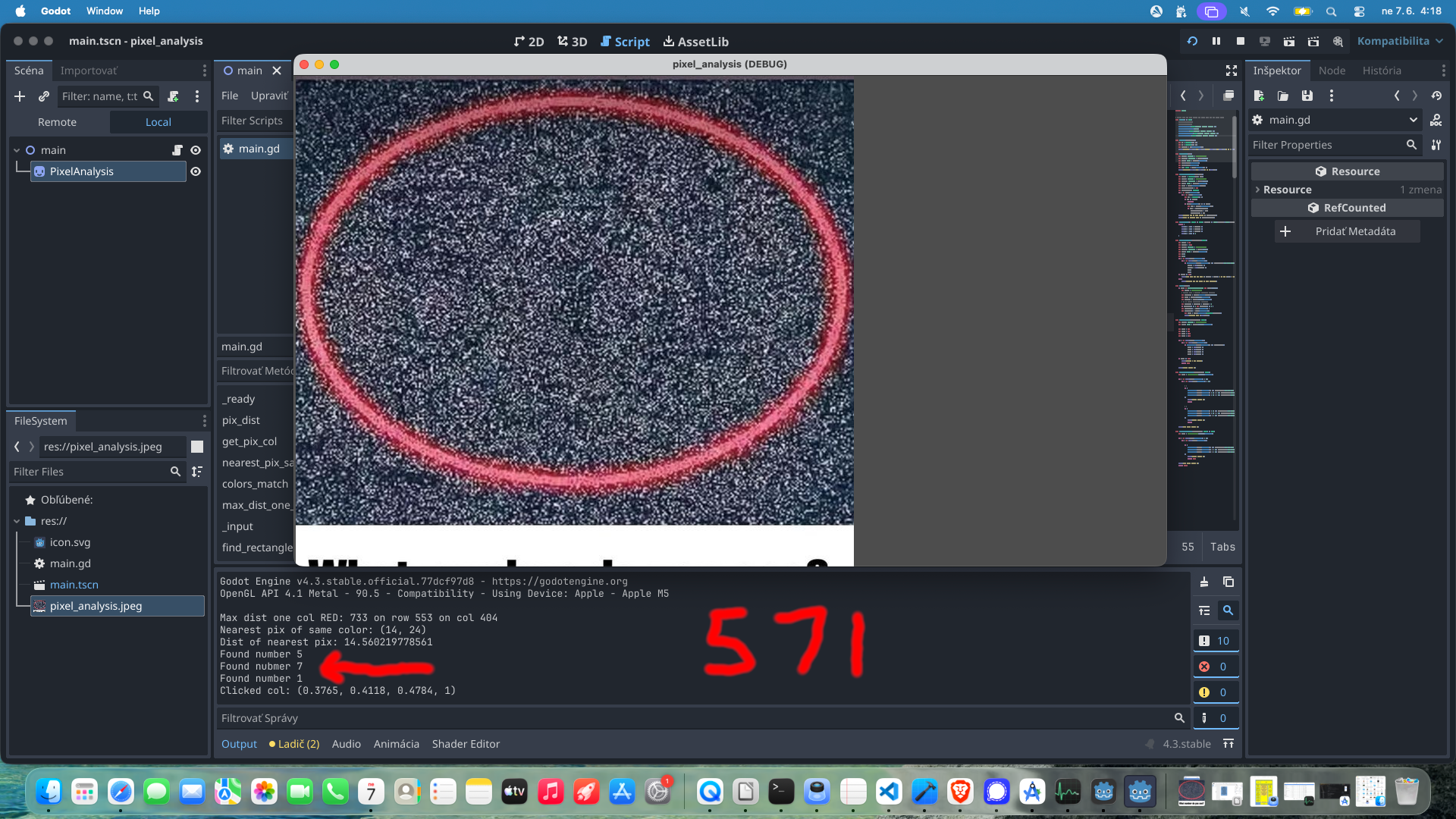Open Scene dock extra options menu
The image size is (1456, 819).
coord(197,96)
